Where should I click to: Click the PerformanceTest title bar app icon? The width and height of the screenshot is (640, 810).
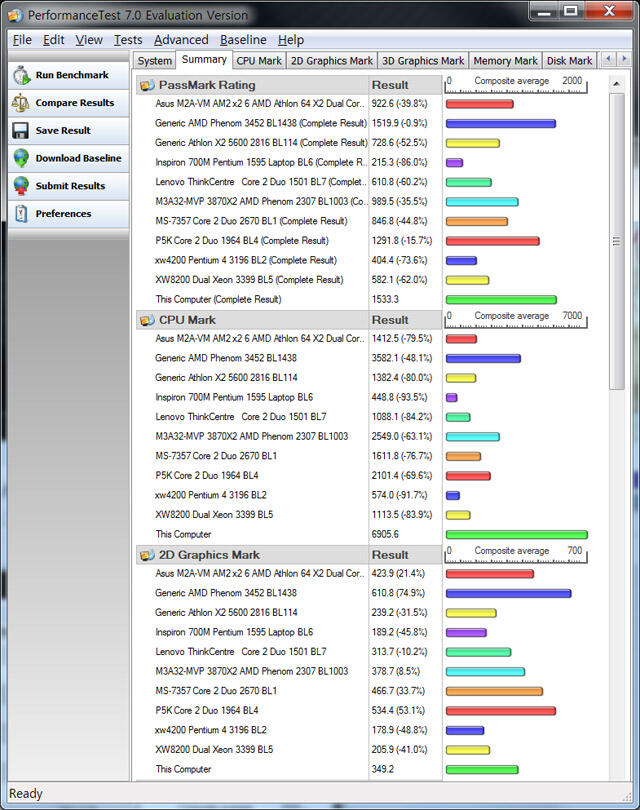15,15
